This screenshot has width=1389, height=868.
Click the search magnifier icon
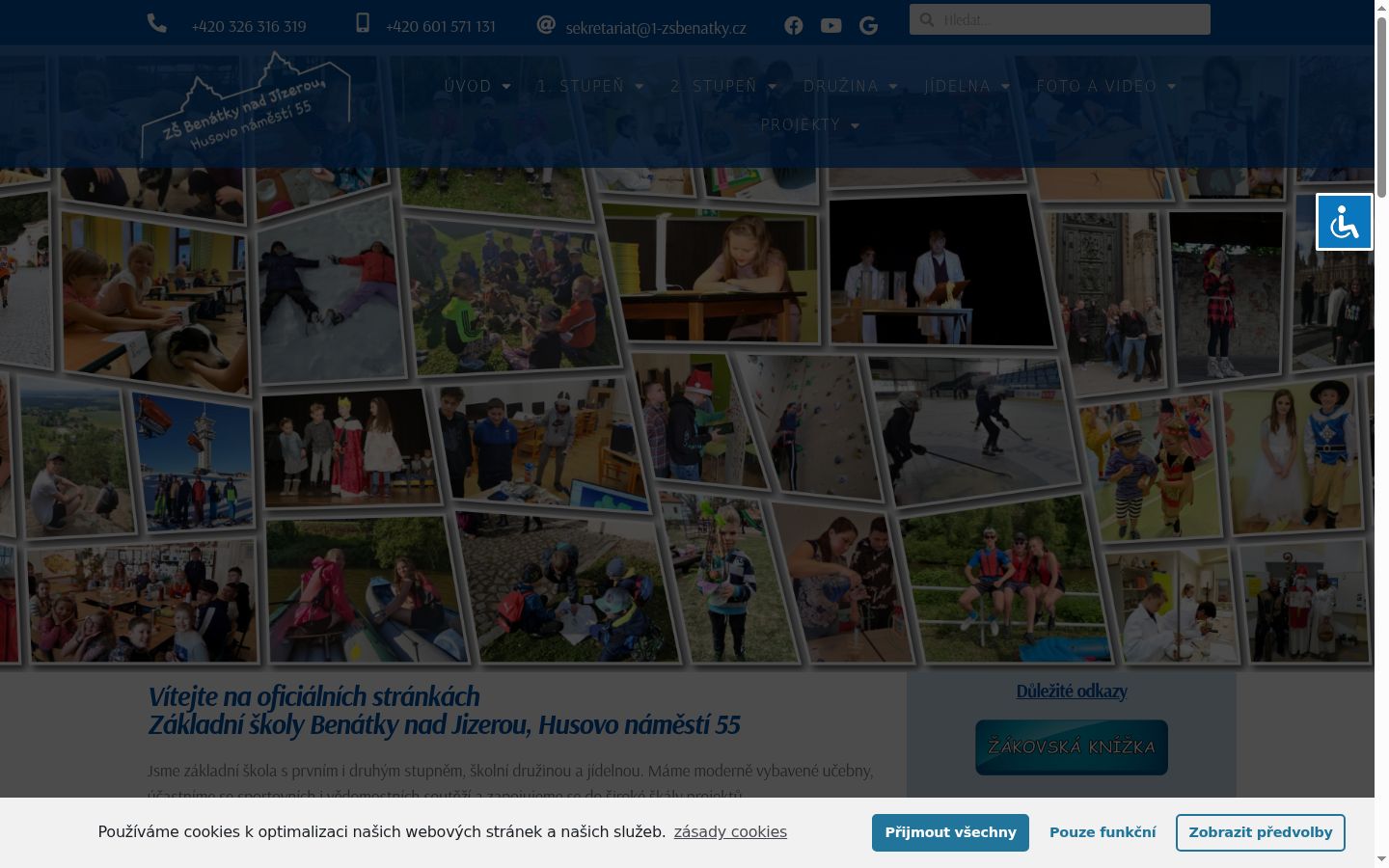pyautogui.click(x=927, y=19)
